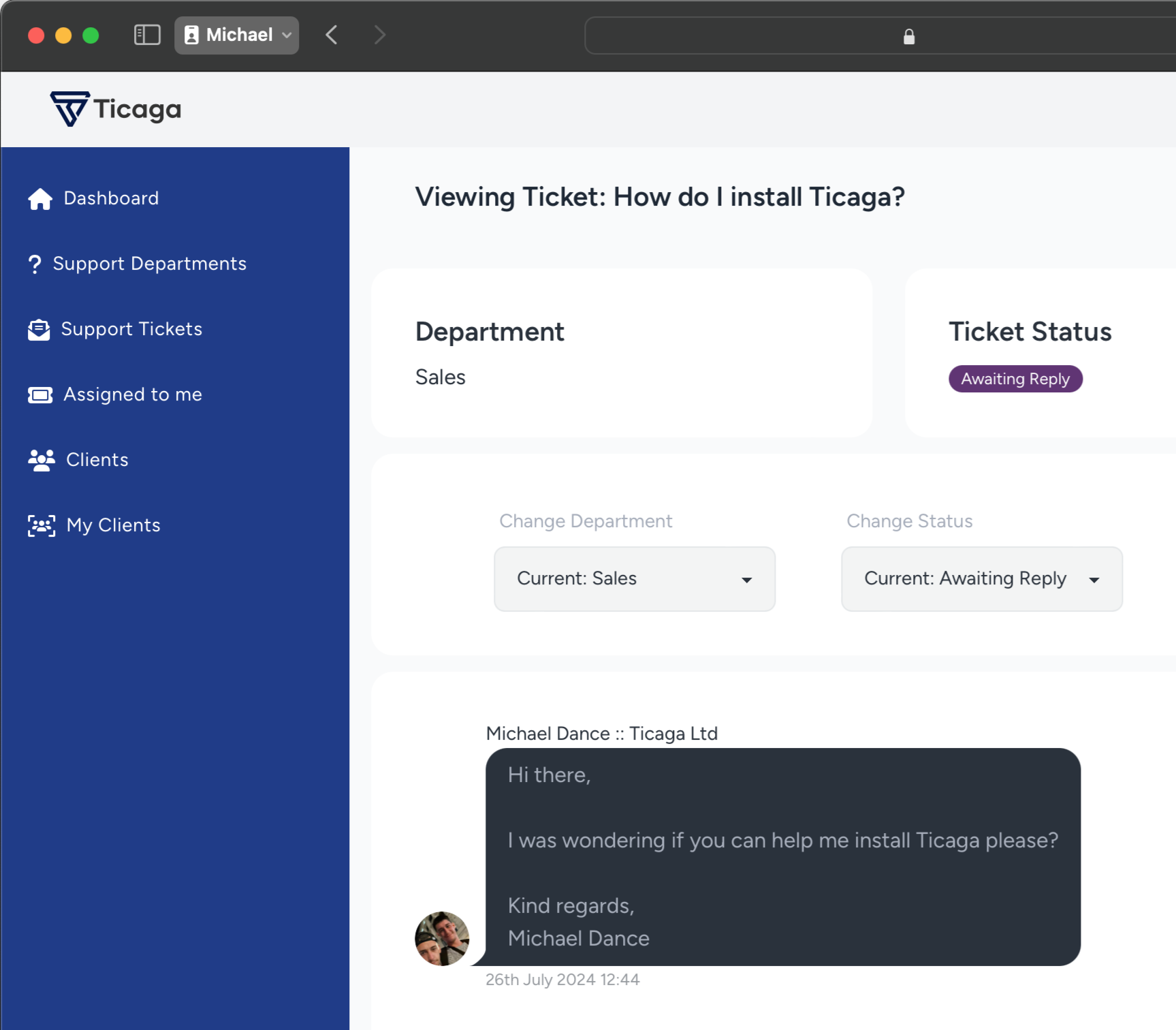
Task: Click the message bubble asking to install Ticaga
Action: tap(783, 857)
